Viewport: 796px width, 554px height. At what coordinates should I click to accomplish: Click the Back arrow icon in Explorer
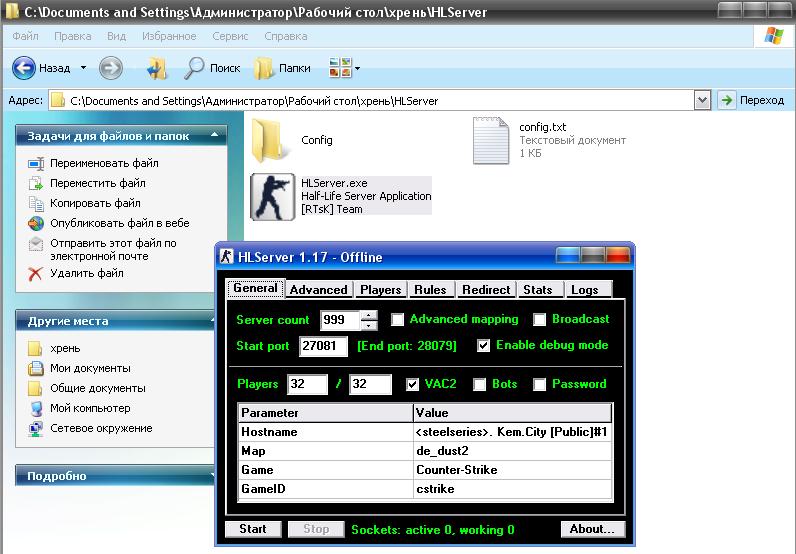click(24, 68)
